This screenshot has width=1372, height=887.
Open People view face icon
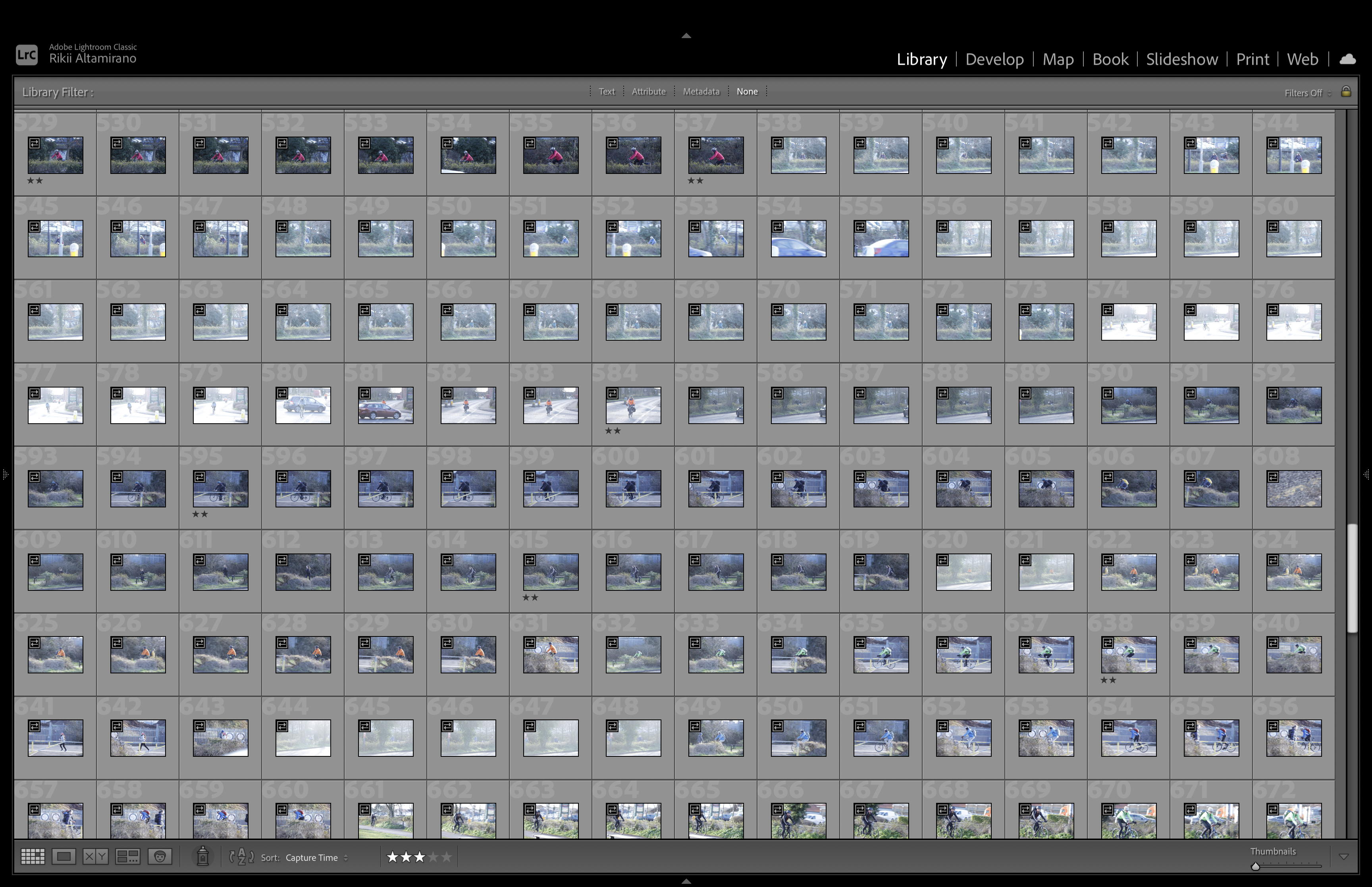click(x=160, y=856)
